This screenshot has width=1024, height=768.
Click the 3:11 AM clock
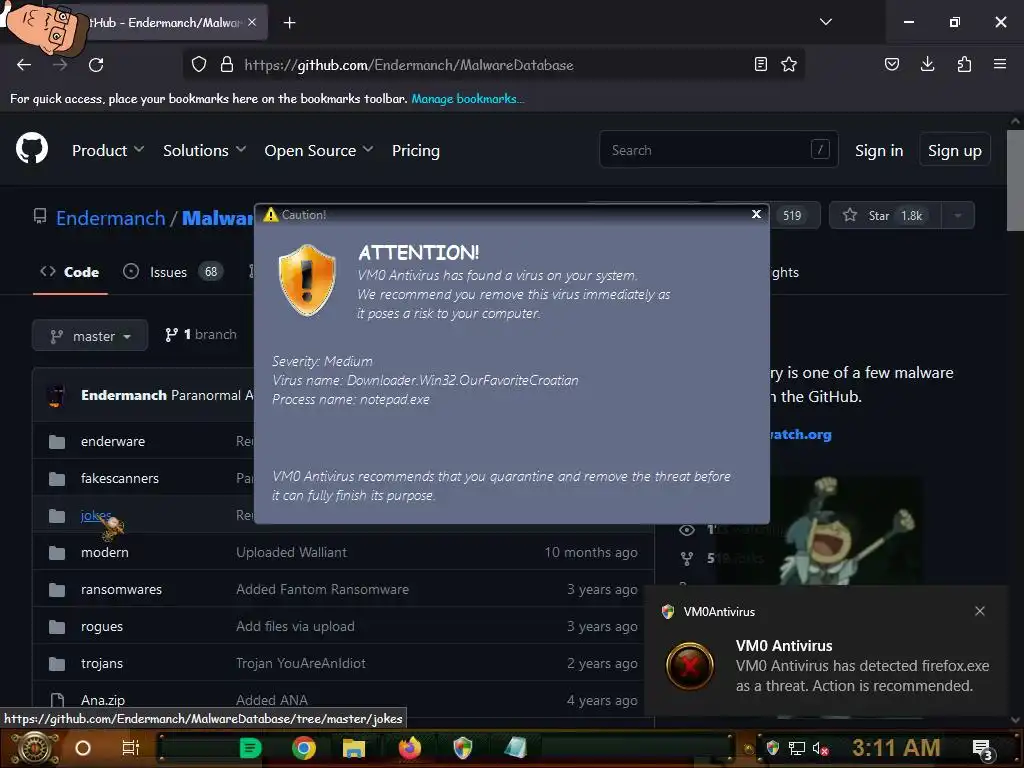896,747
